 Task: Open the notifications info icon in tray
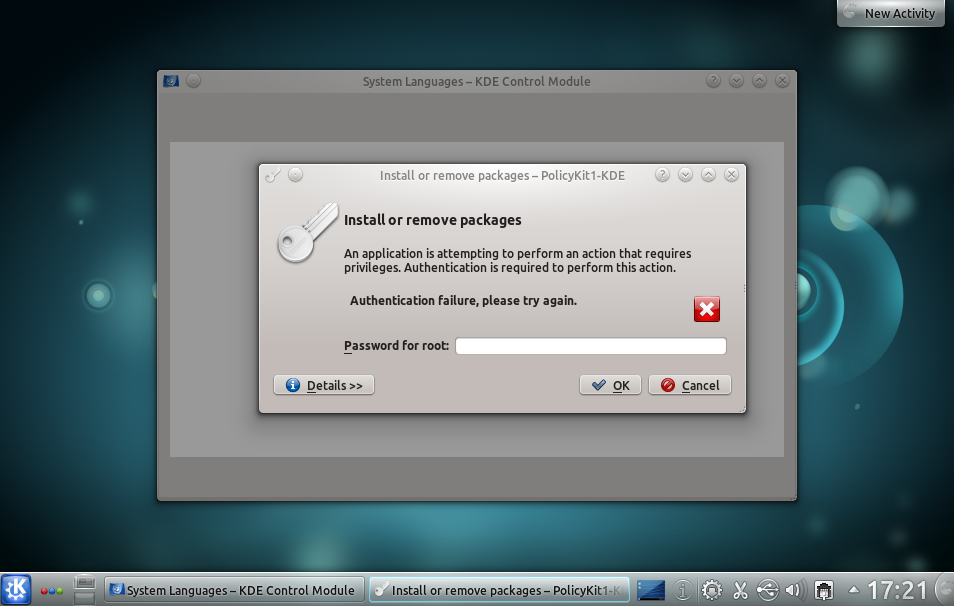coord(683,590)
